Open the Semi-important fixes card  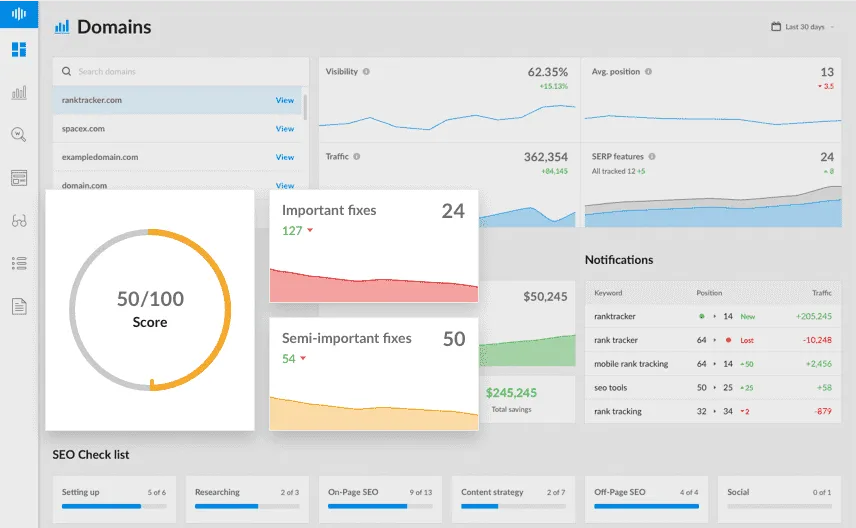pyautogui.click(x=374, y=374)
